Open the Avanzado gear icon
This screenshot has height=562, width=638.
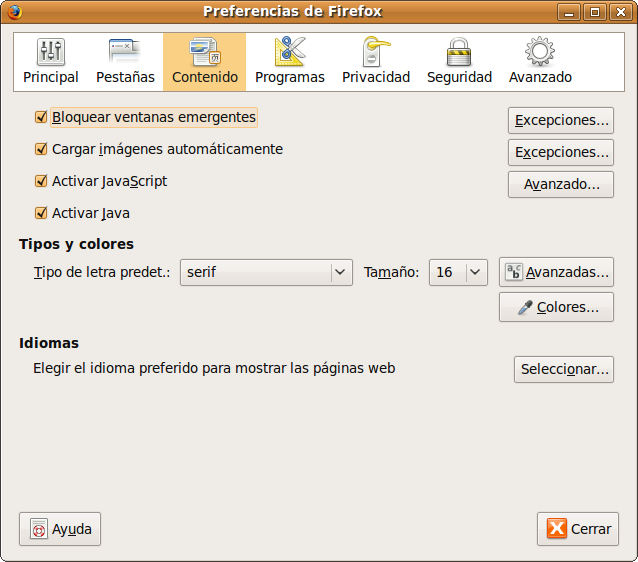pos(540,52)
